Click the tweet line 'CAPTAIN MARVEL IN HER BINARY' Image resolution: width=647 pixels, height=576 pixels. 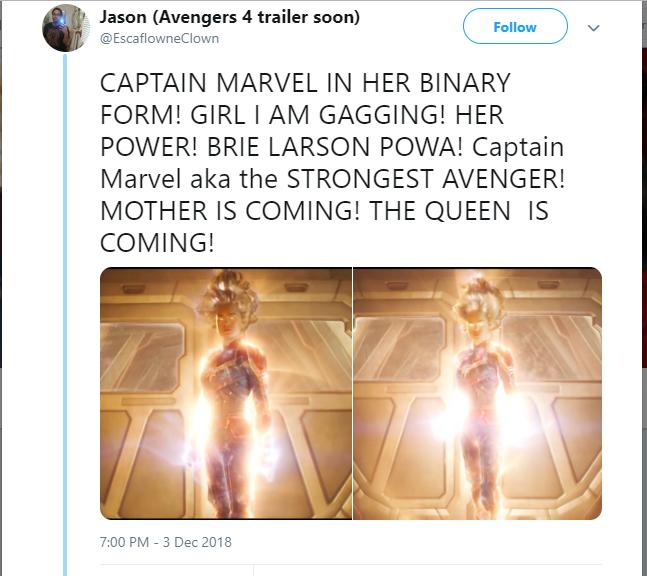[x=305, y=82]
